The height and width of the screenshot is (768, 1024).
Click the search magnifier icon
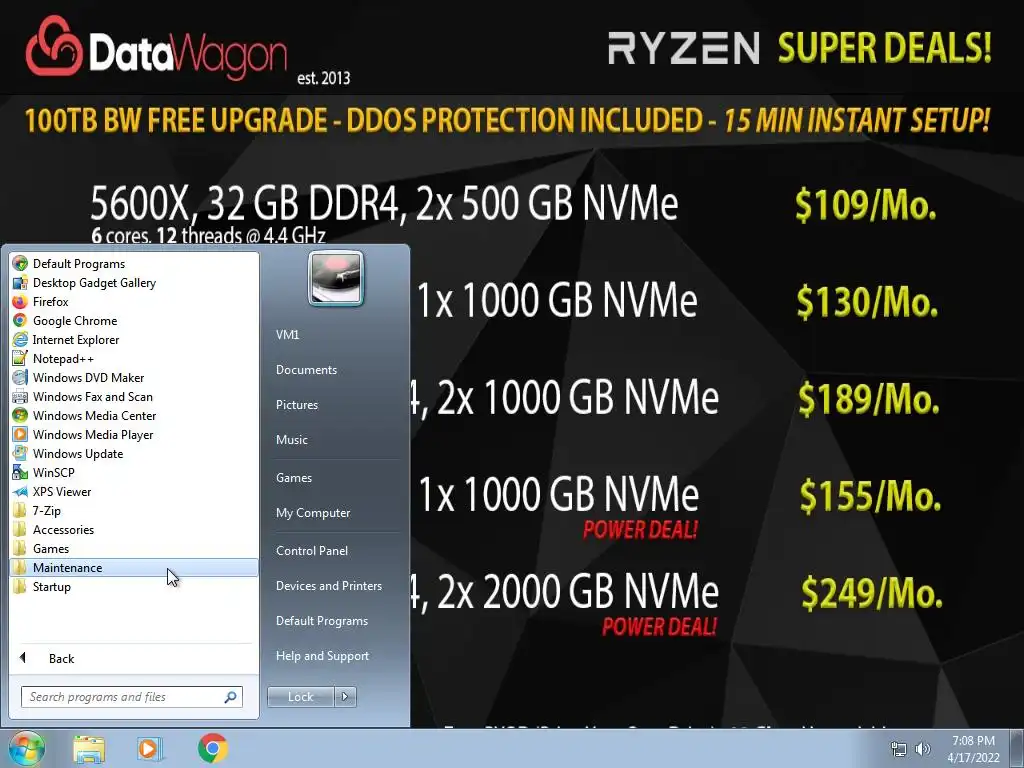(x=231, y=697)
